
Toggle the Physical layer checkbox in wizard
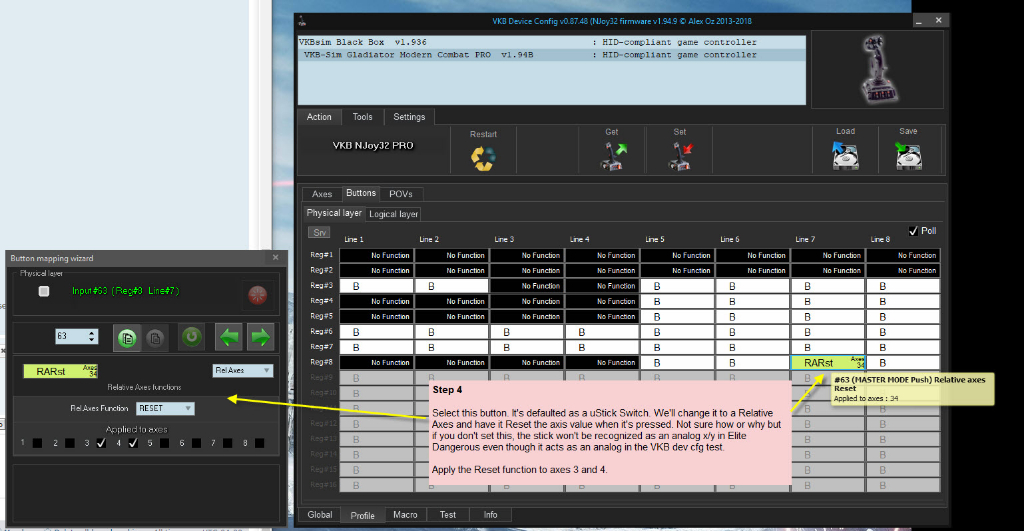(44, 291)
